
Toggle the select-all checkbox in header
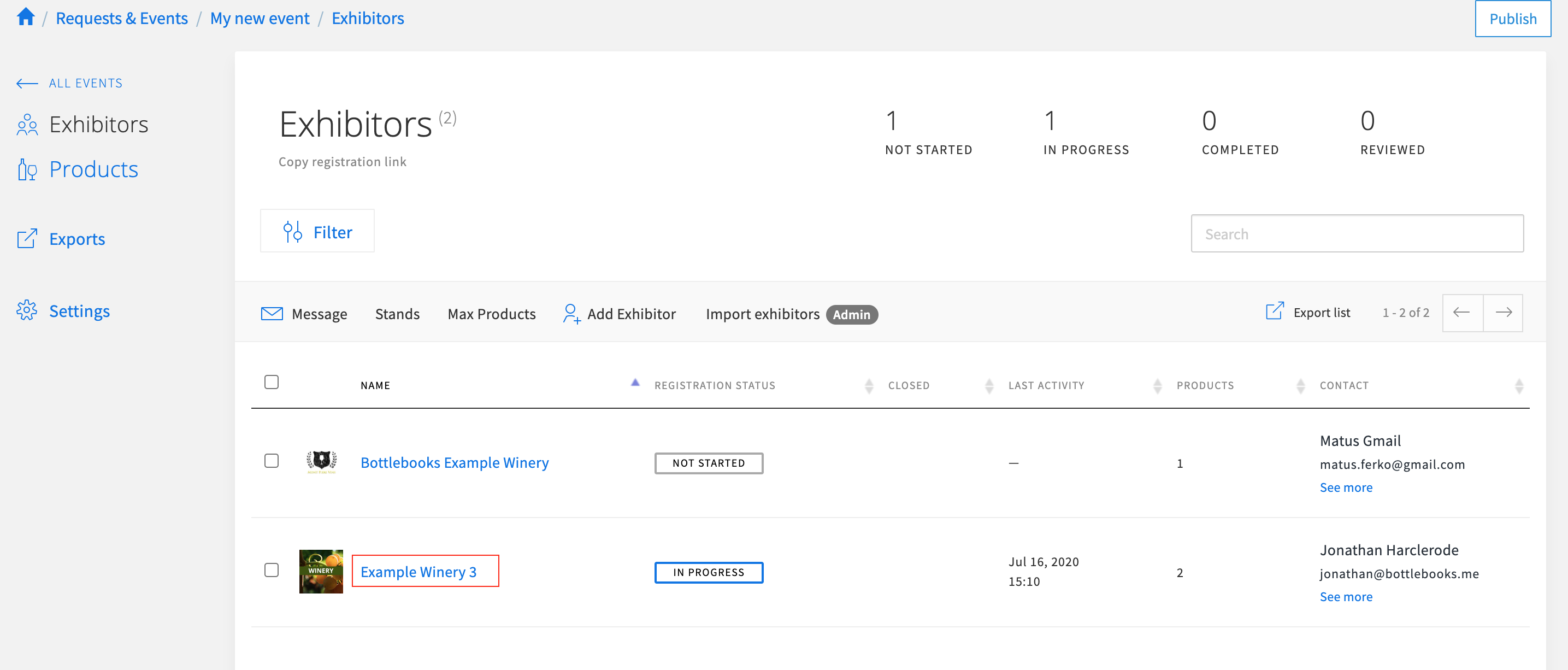[x=272, y=382]
